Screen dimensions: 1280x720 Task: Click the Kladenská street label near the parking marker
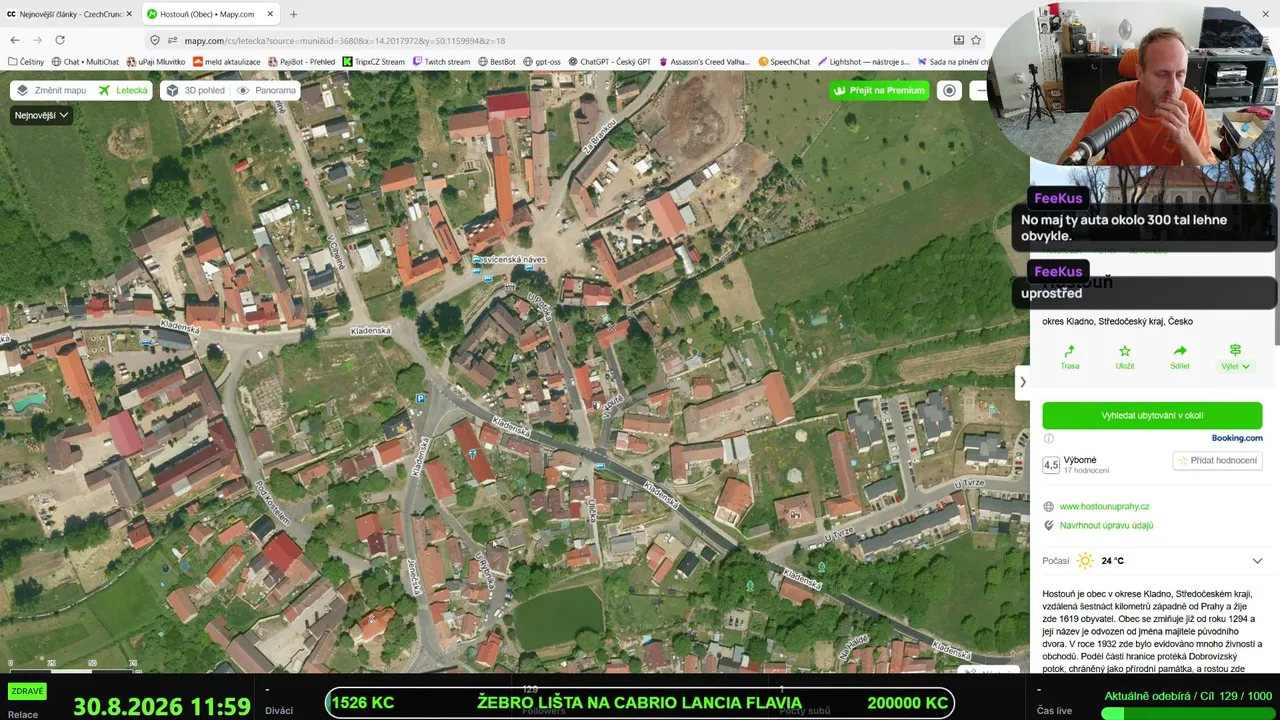click(419, 456)
